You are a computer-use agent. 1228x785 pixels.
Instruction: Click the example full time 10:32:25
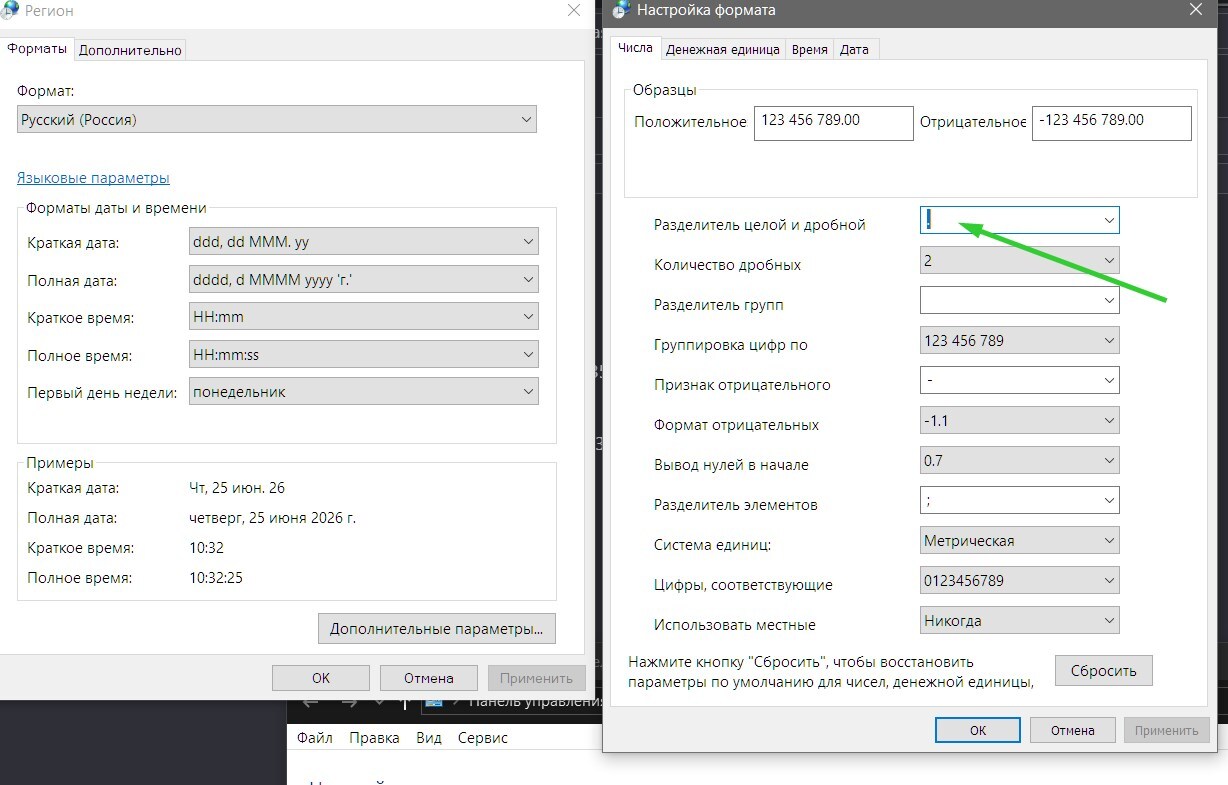coord(216,578)
